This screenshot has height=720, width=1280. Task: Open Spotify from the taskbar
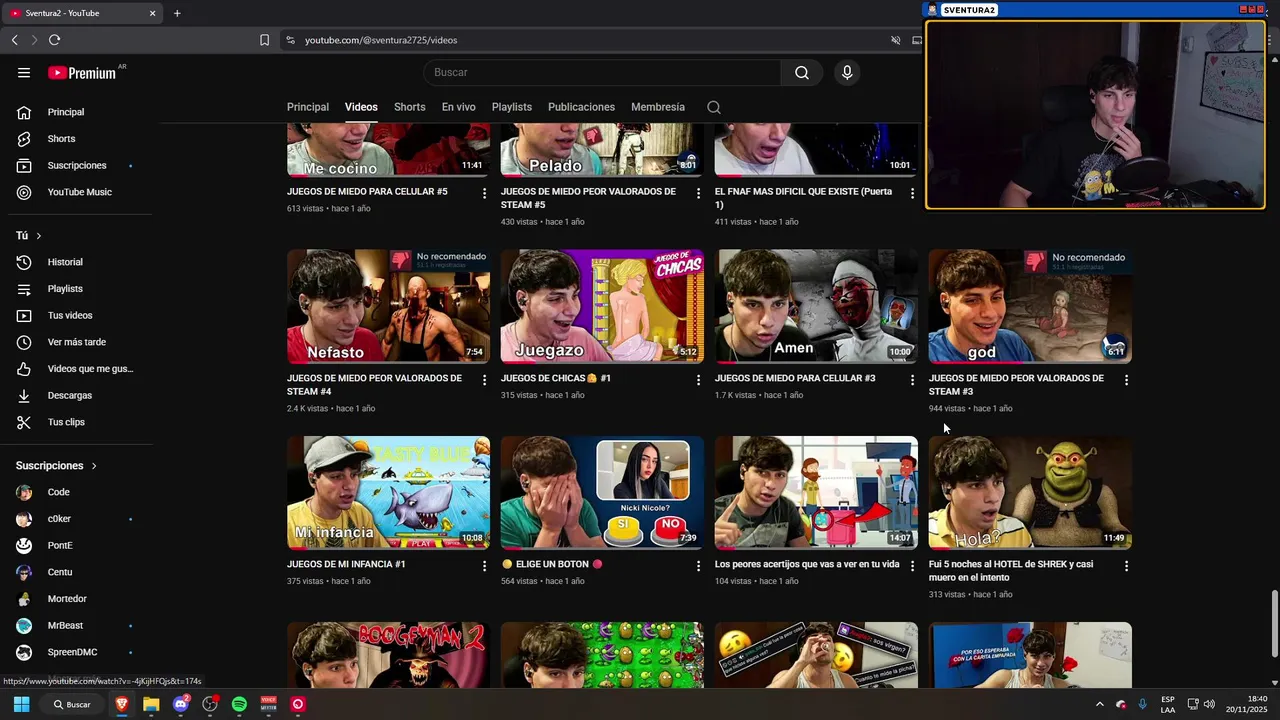tap(239, 704)
